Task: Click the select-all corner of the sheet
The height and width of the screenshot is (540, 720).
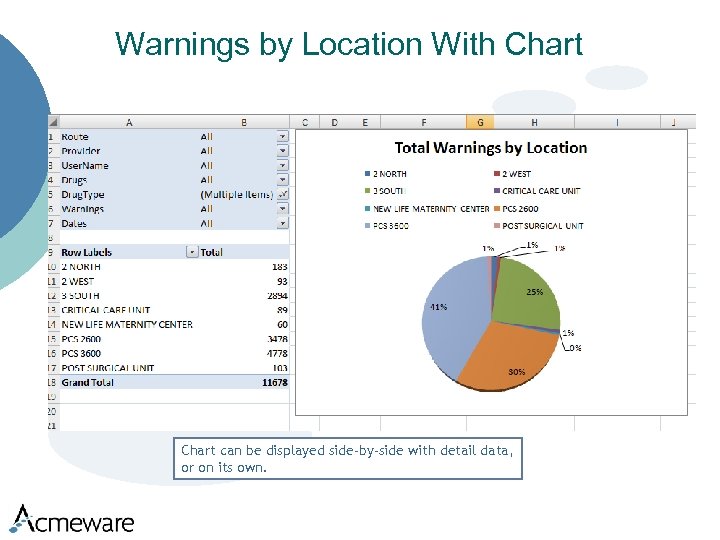Action: 54,122
